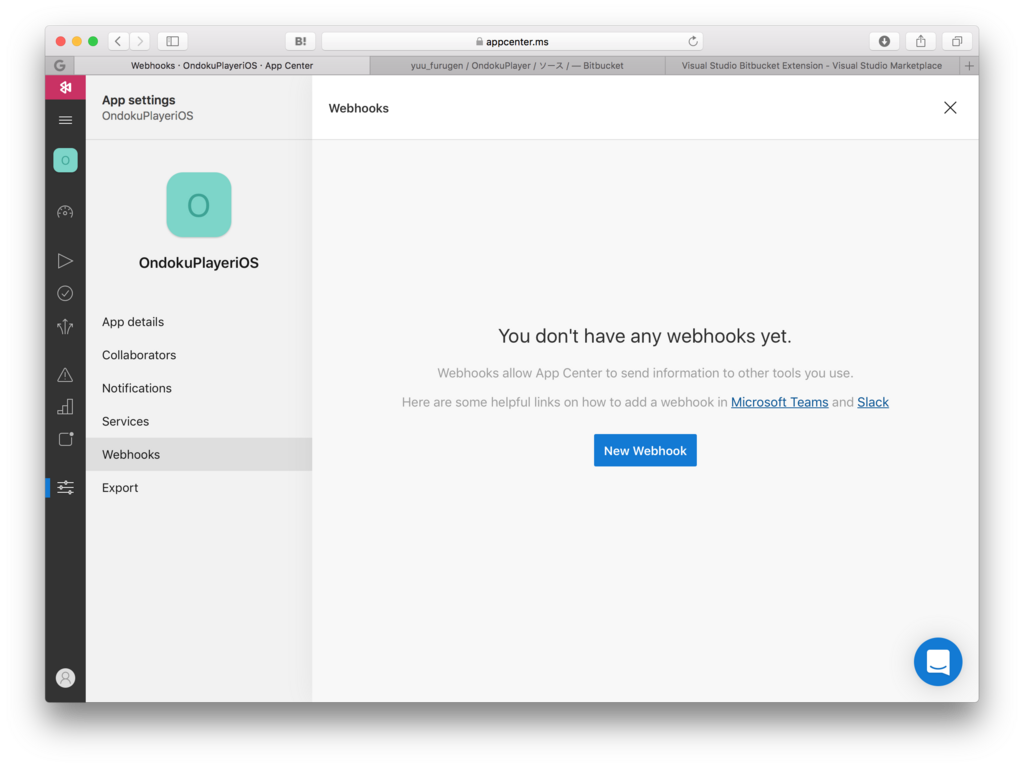Viewport: 1024px width, 767px height.
Task: Click the Webhooks panel title
Action: point(359,108)
